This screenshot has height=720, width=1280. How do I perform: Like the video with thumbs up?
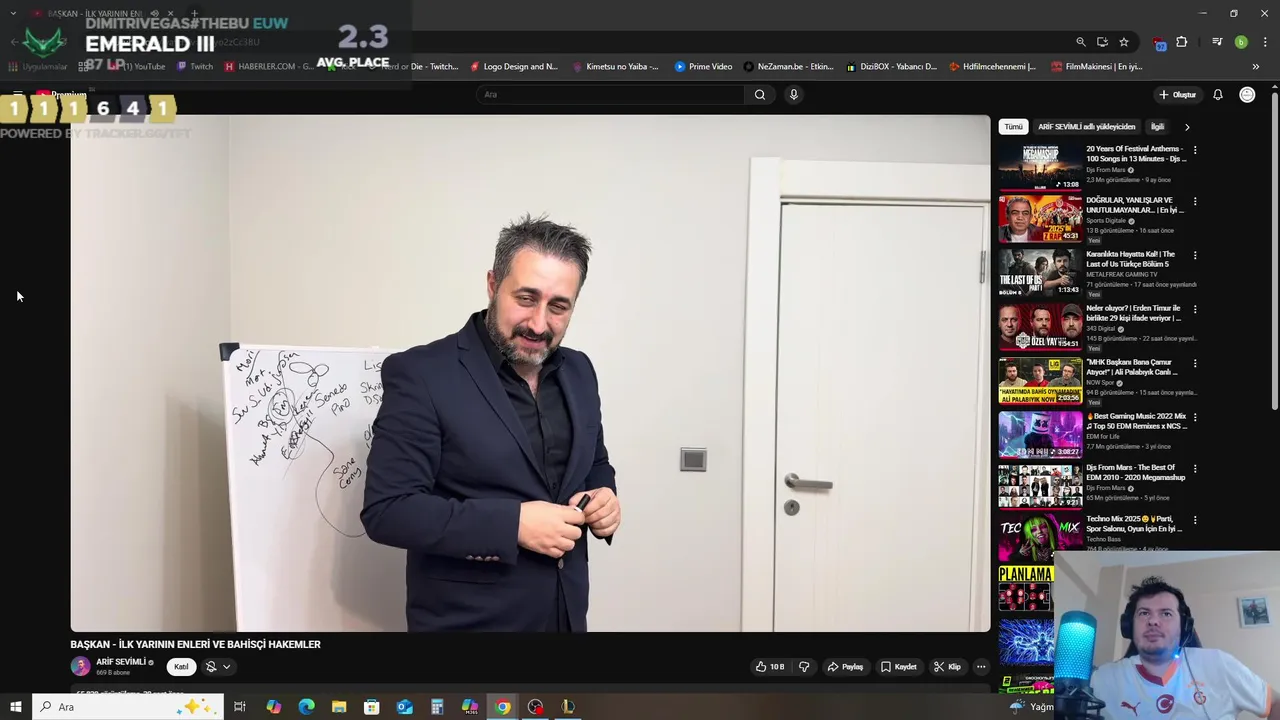tap(770, 667)
